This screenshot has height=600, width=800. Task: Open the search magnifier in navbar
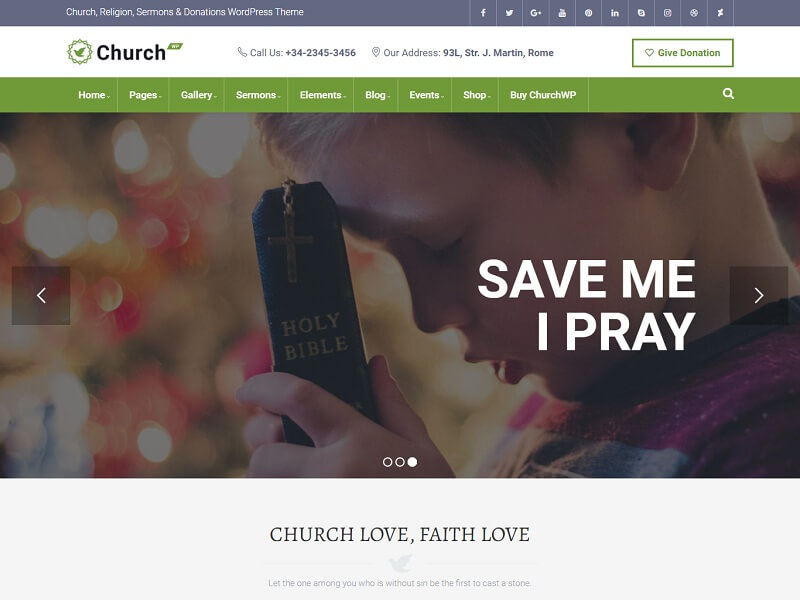point(728,93)
